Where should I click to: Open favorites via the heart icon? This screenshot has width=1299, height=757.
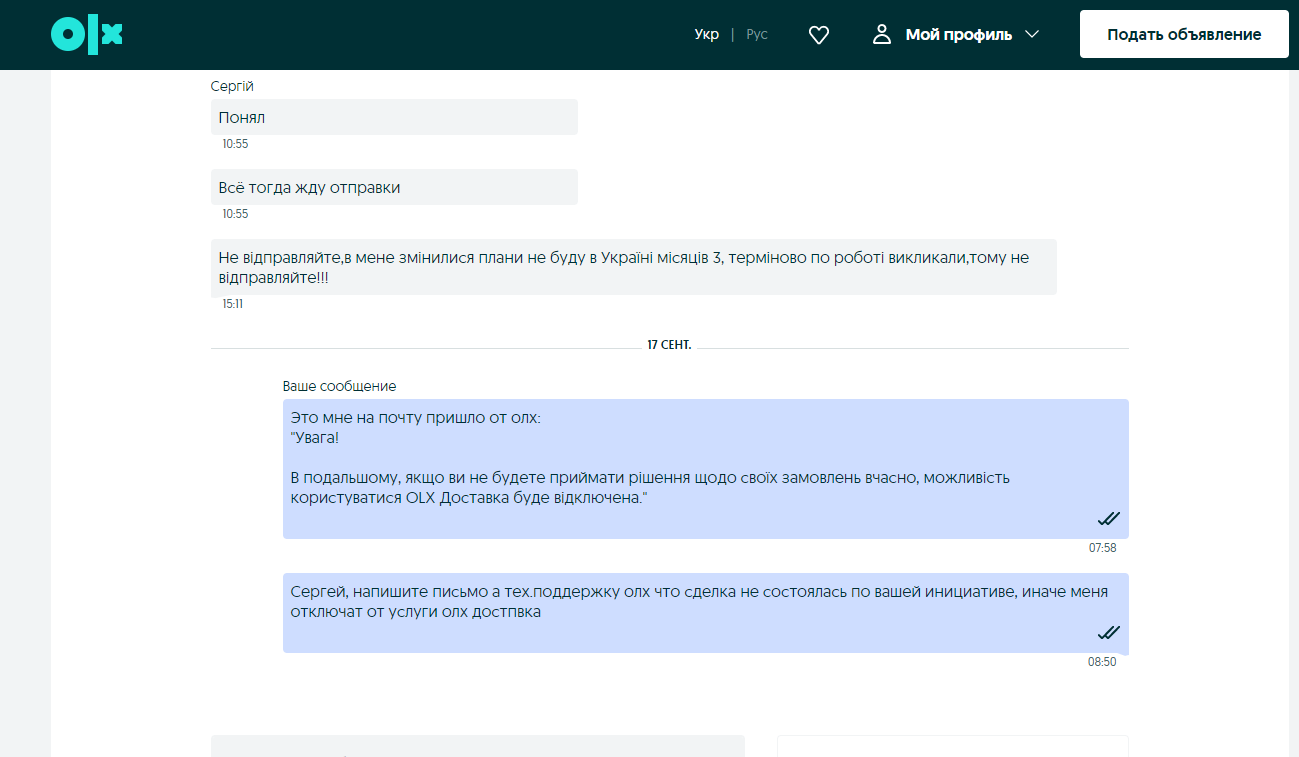pos(819,35)
